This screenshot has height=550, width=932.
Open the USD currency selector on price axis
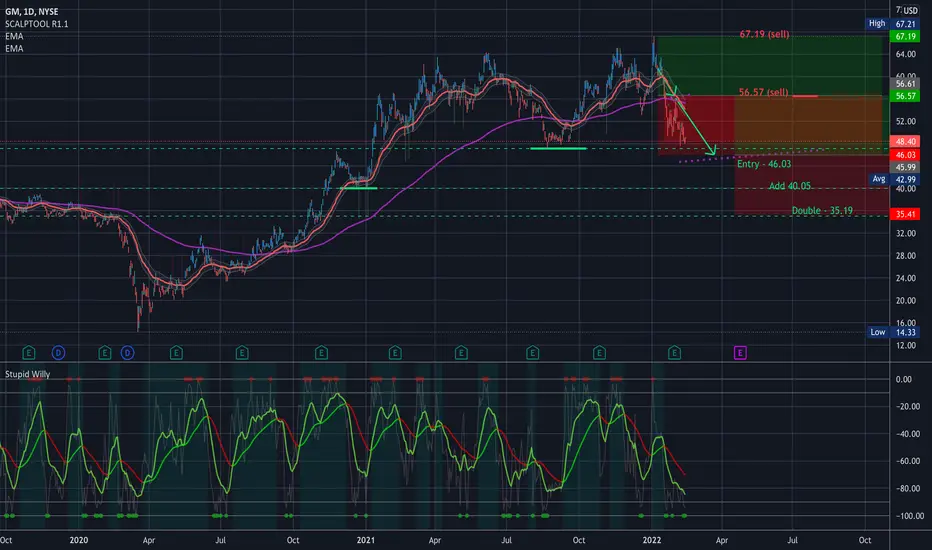[911, 11]
